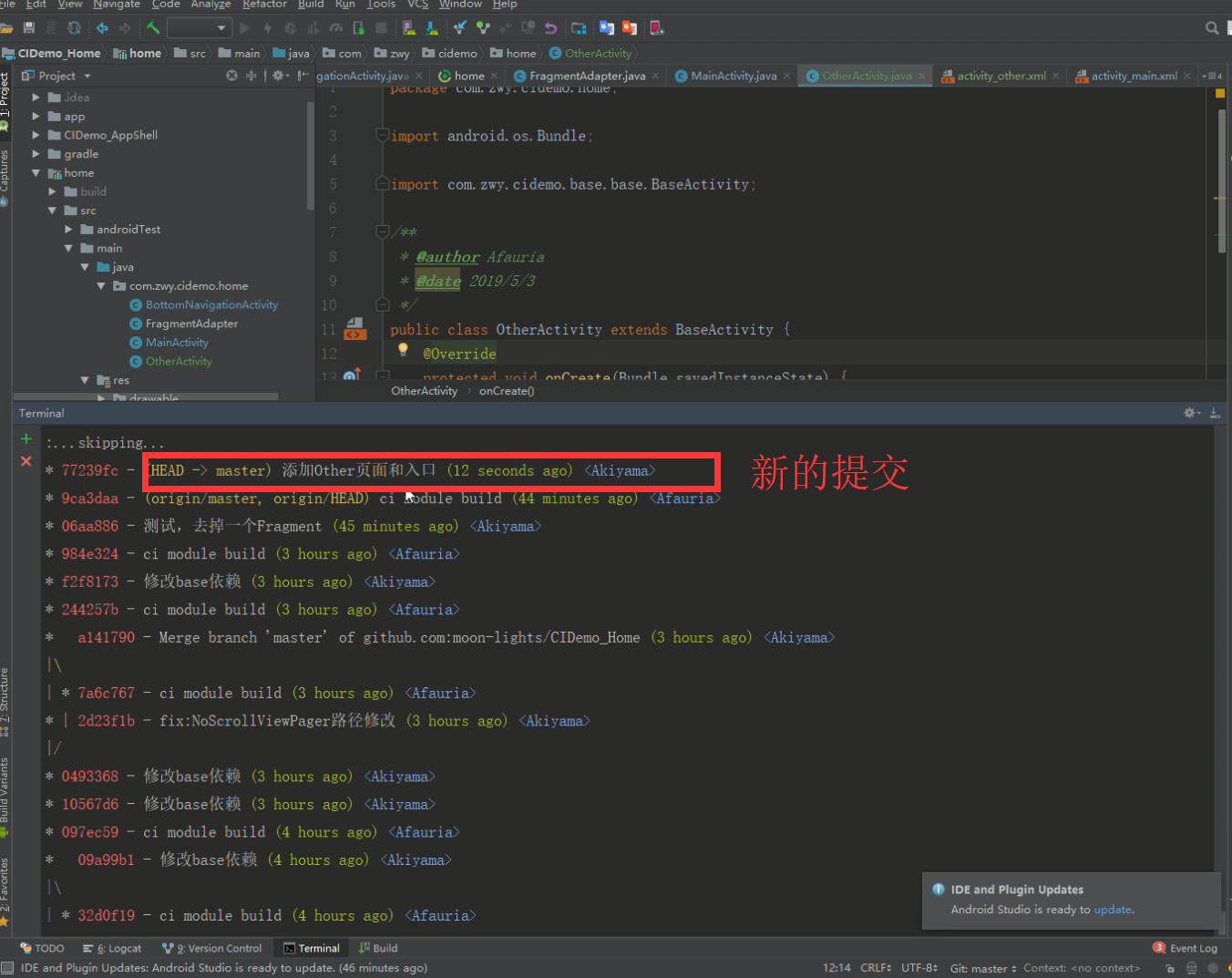Click the purple Revert arrow icon

click(x=550, y=28)
